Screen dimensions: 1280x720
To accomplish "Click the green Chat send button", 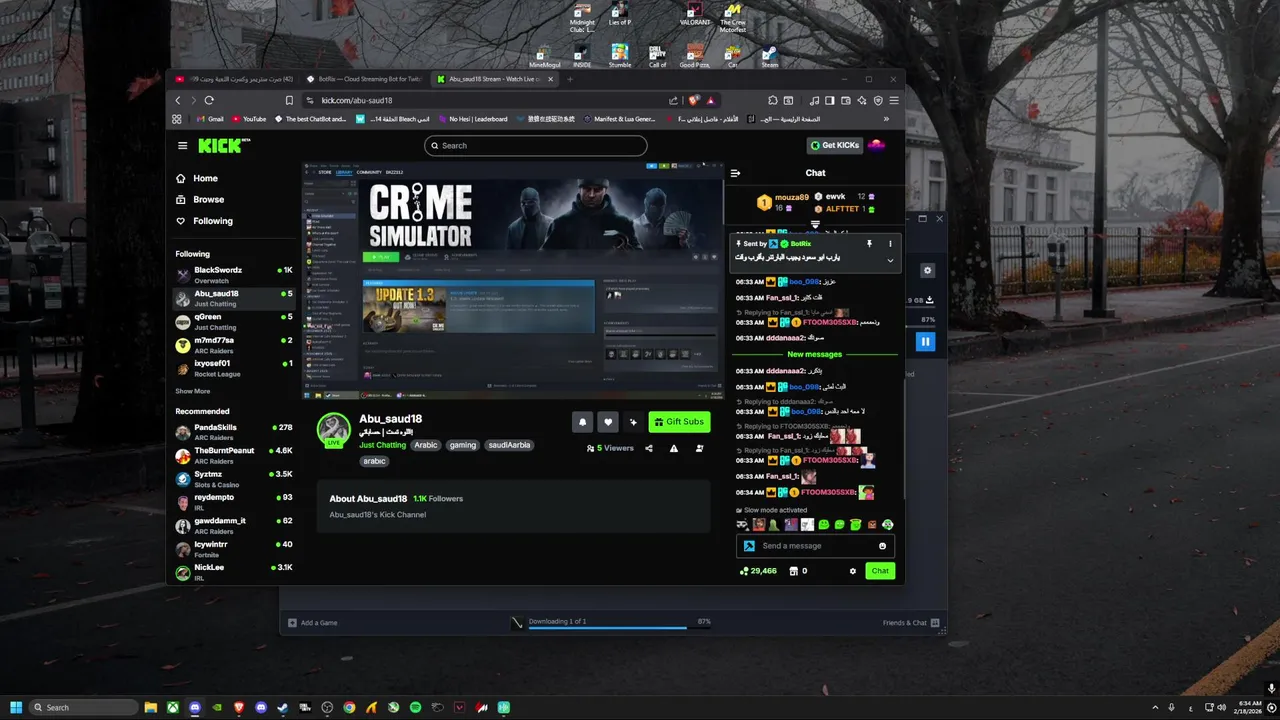I will point(880,571).
